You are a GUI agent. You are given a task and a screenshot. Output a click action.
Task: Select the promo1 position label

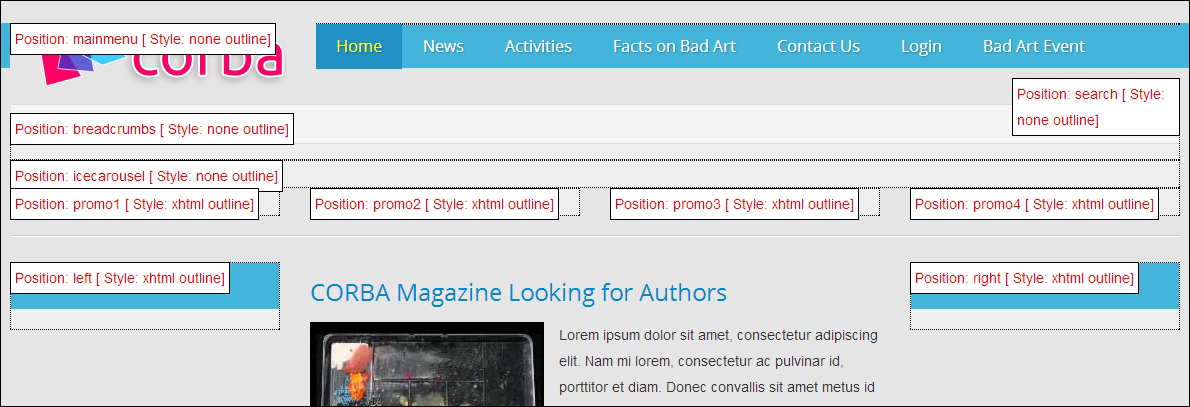(x=134, y=204)
